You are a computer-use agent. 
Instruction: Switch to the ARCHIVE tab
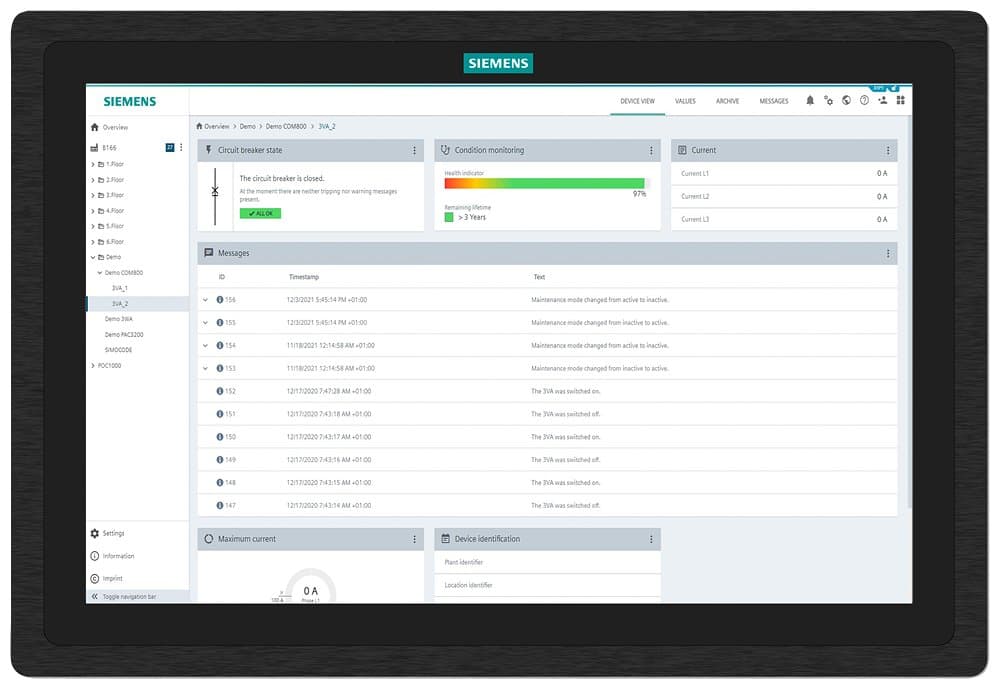point(727,101)
